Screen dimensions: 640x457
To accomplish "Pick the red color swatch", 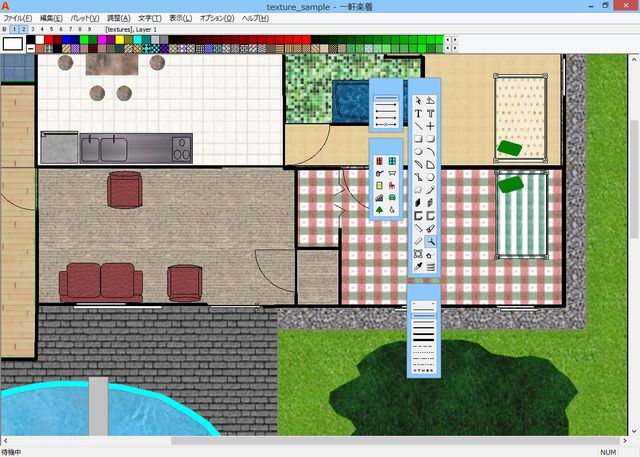I will click(x=49, y=40).
